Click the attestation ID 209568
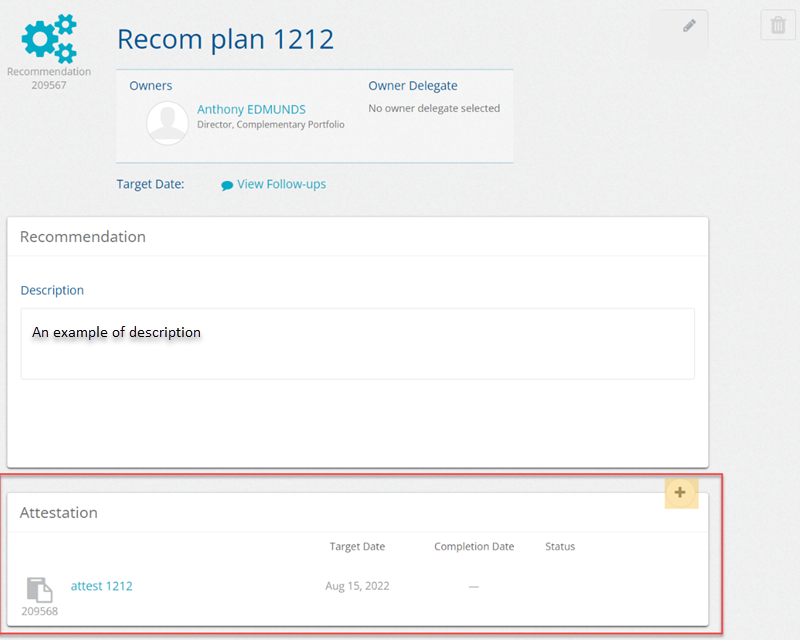Screen dimensions: 800x640 [39, 611]
